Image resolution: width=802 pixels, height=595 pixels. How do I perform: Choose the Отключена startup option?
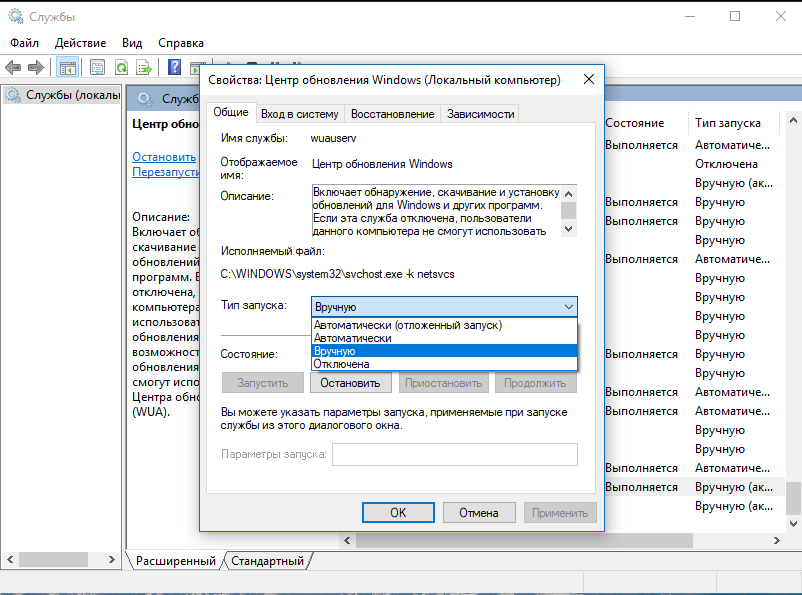pyautogui.click(x=444, y=364)
